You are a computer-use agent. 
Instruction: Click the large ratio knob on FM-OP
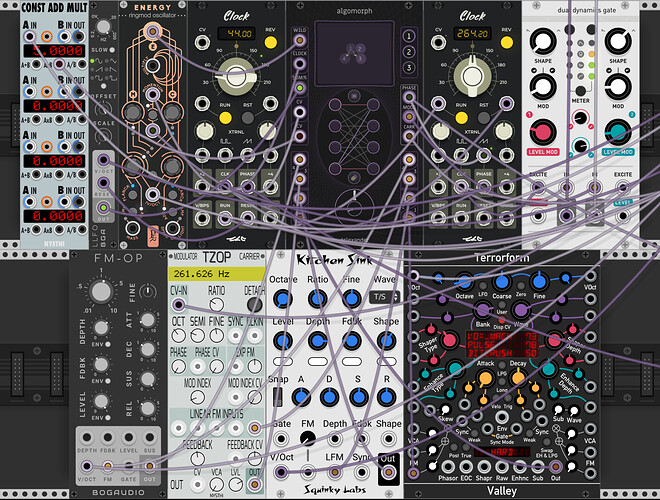(x=101, y=292)
